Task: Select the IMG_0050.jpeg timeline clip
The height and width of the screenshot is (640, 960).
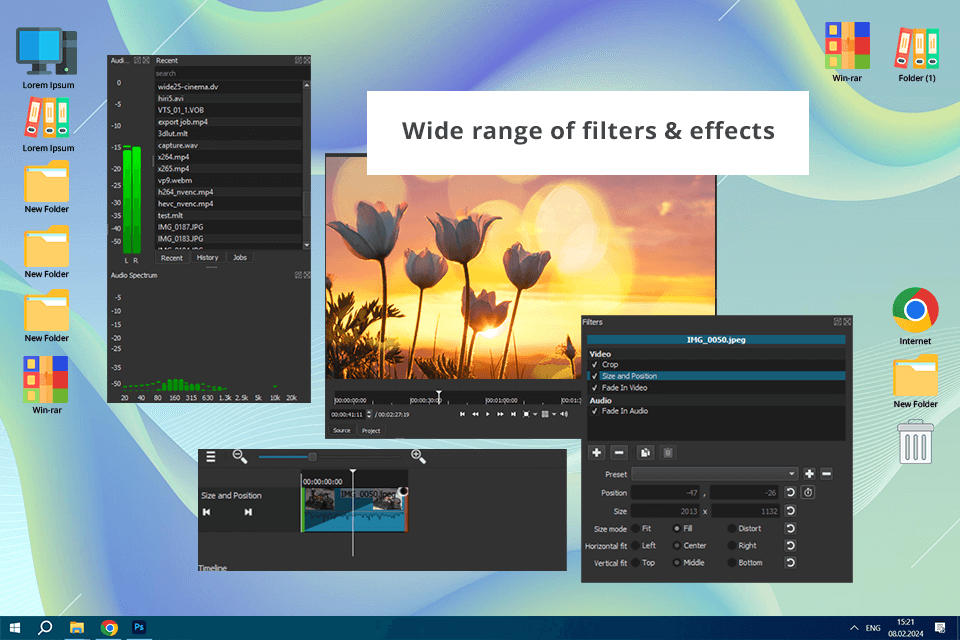Action: pyautogui.click(x=354, y=510)
